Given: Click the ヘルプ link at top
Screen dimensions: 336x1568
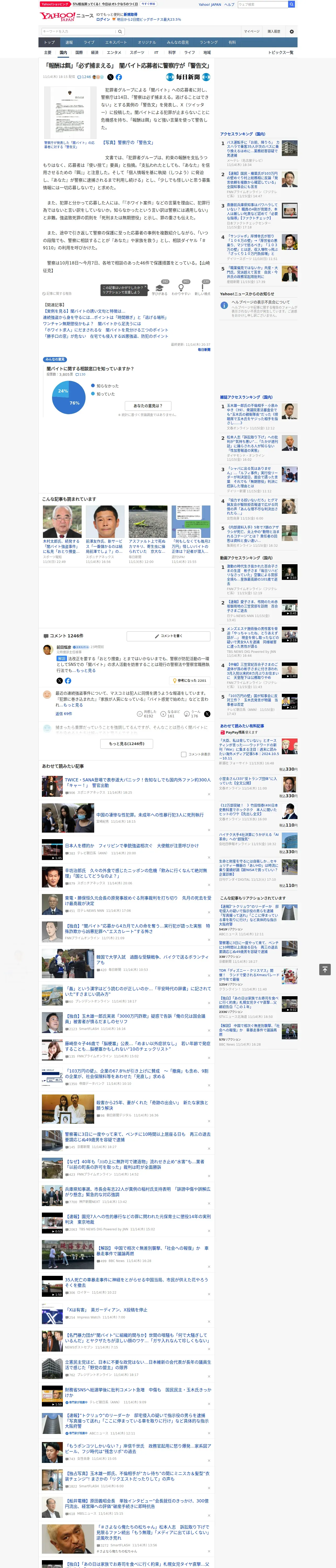Looking at the screenshot, I should tap(229, 4).
